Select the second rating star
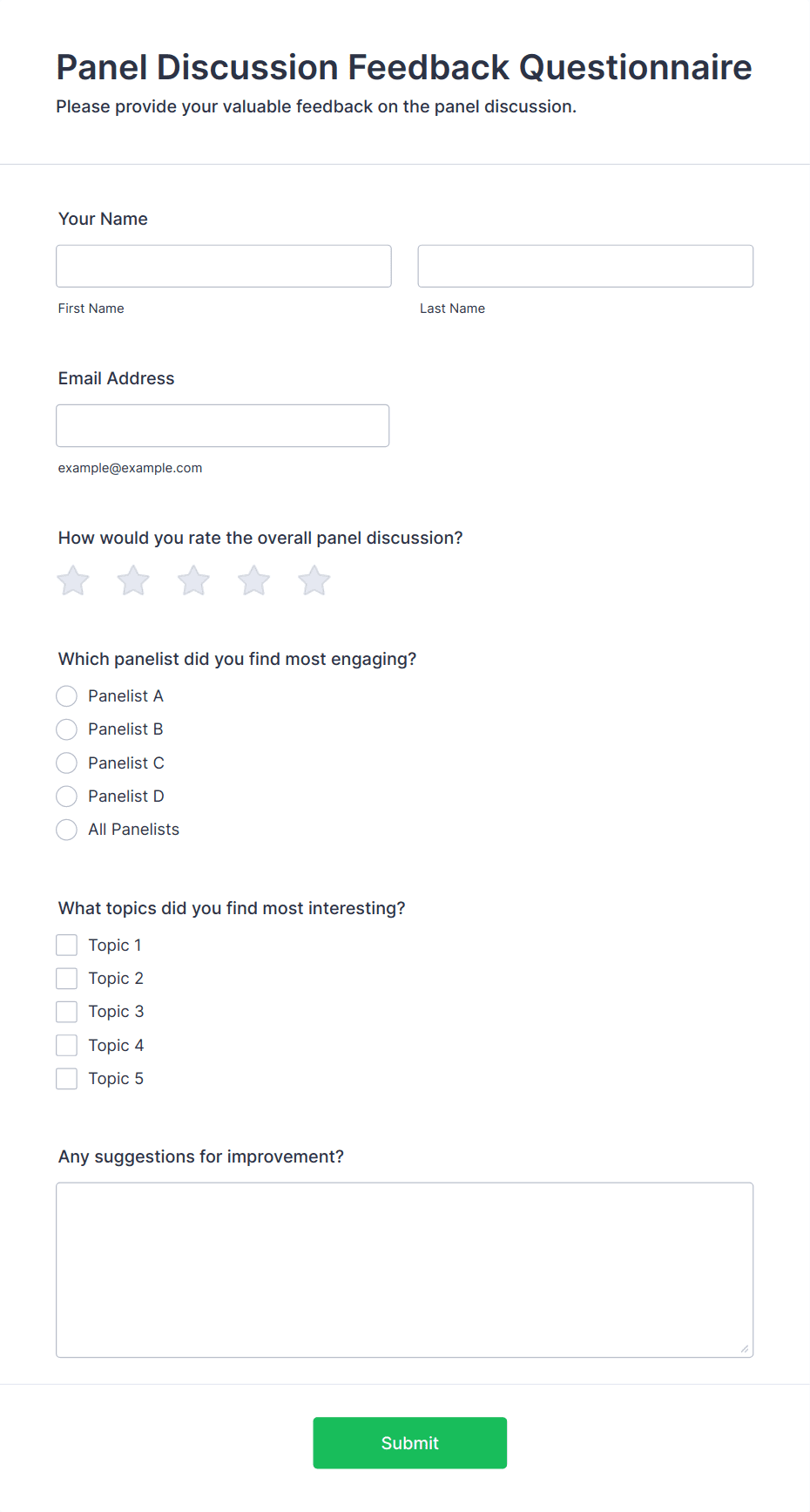 (x=133, y=580)
